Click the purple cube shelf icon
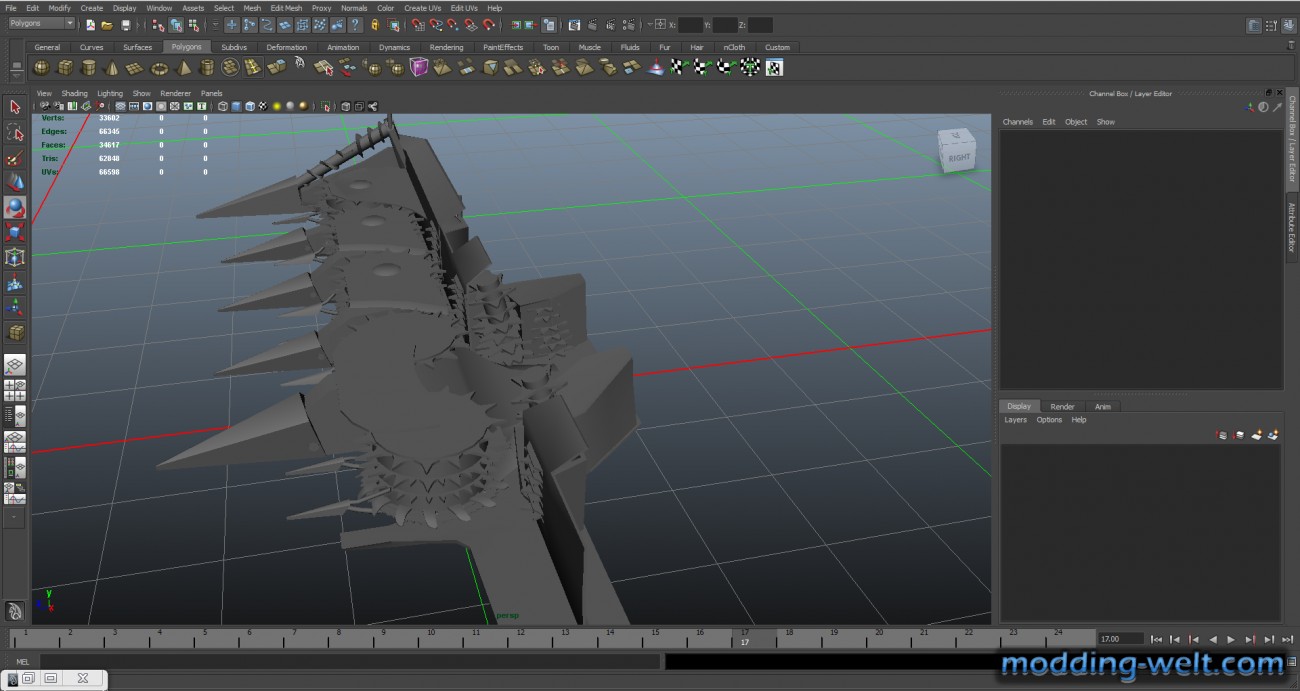This screenshot has height=691, width=1300. point(419,67)
